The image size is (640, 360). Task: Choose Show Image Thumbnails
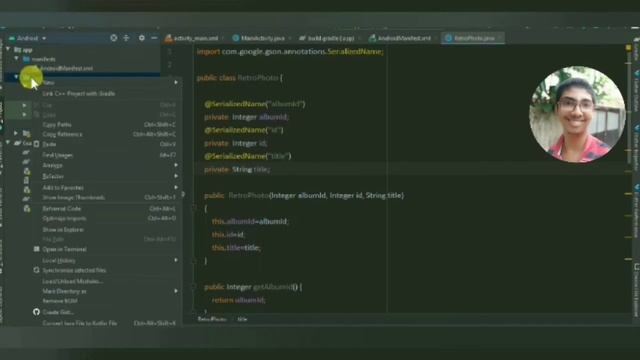(x=107, y=198)
